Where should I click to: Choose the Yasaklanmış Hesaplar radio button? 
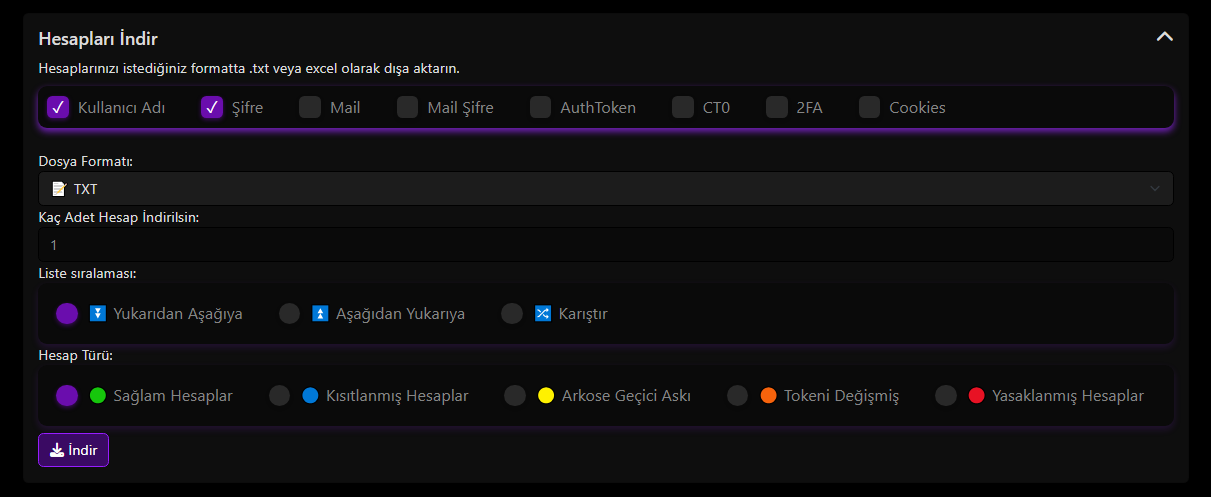946,395
